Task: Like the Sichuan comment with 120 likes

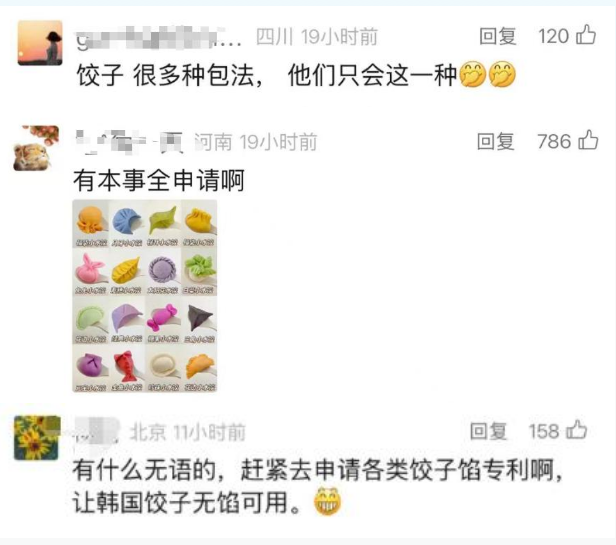Action: click(586, 35)
